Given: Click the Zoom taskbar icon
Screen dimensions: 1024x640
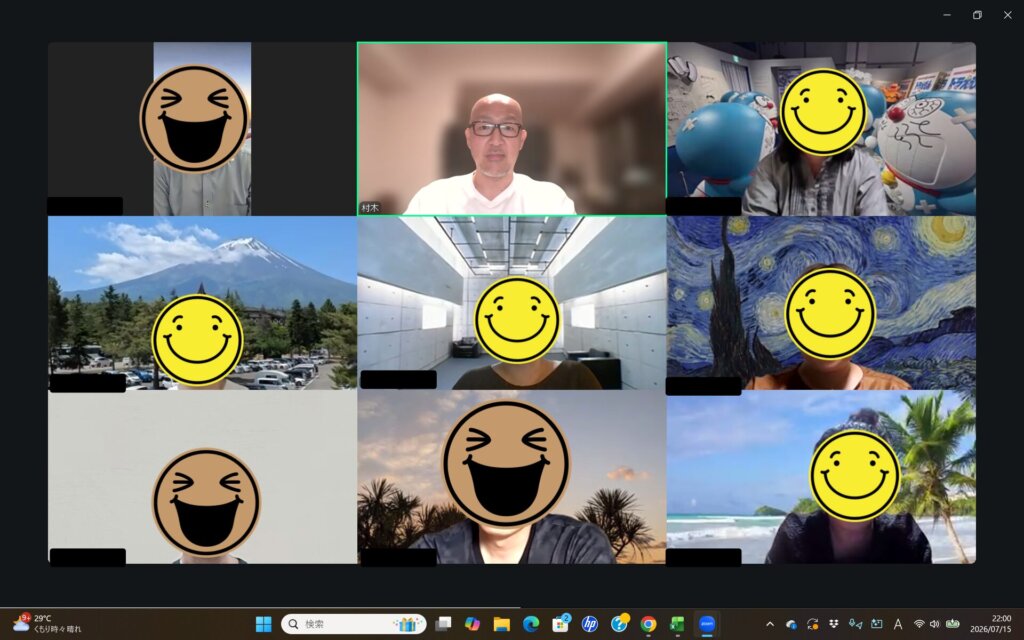Looking at the screenshot, I should tap(707, 624).
